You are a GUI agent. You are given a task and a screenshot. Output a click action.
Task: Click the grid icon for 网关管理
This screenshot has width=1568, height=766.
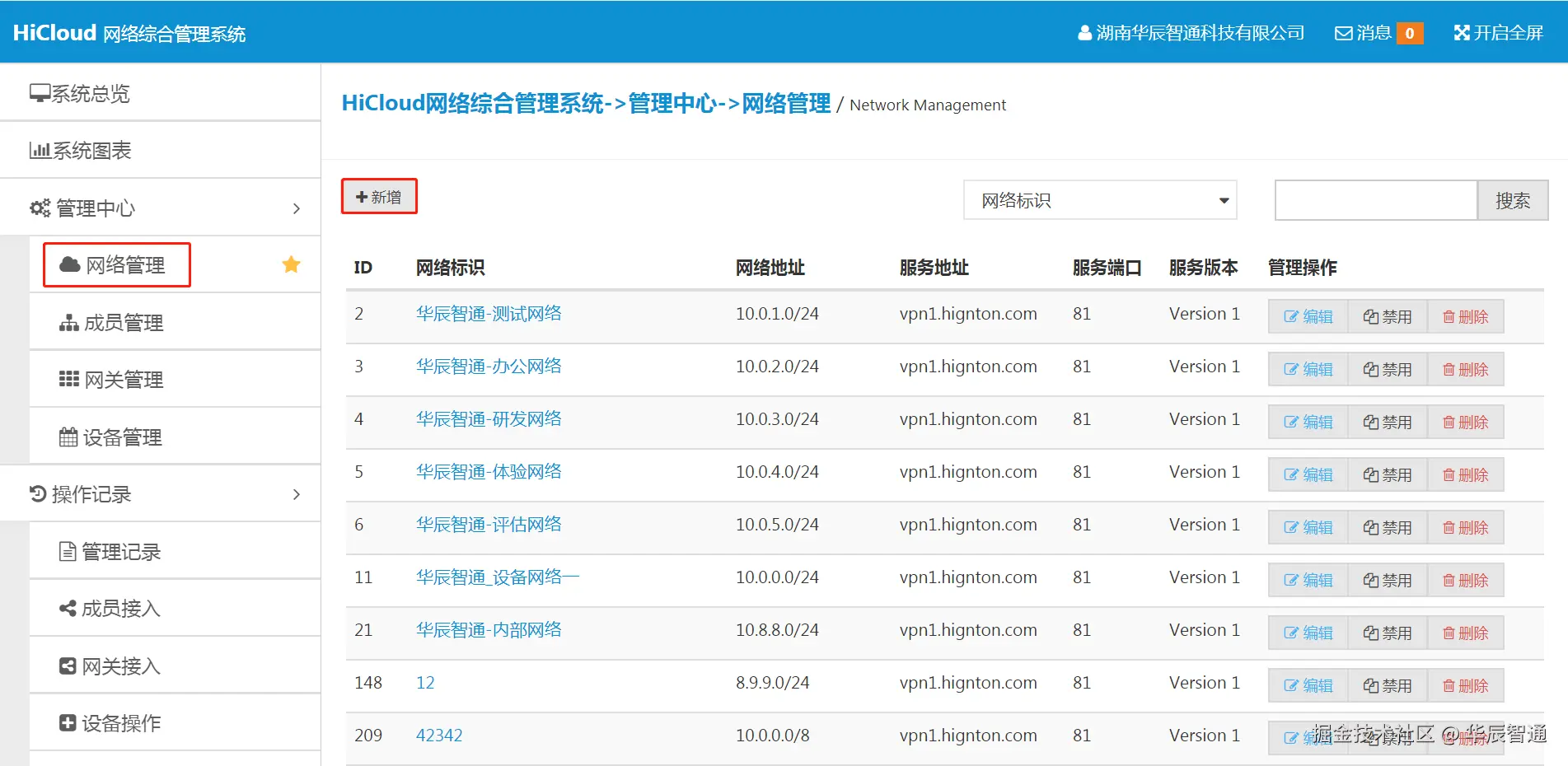pyautogui.click(x=68, y=379)
